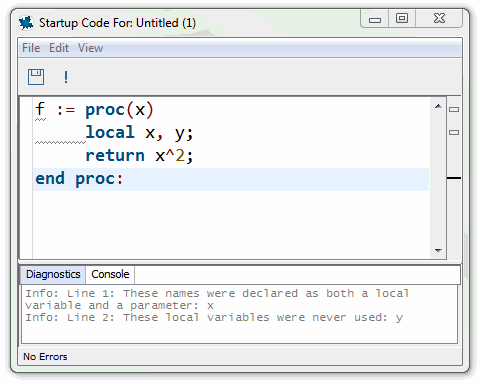Place cursor in 'return x^2;' line
This screenshot has height=385, width=480.
pos(139,156)
